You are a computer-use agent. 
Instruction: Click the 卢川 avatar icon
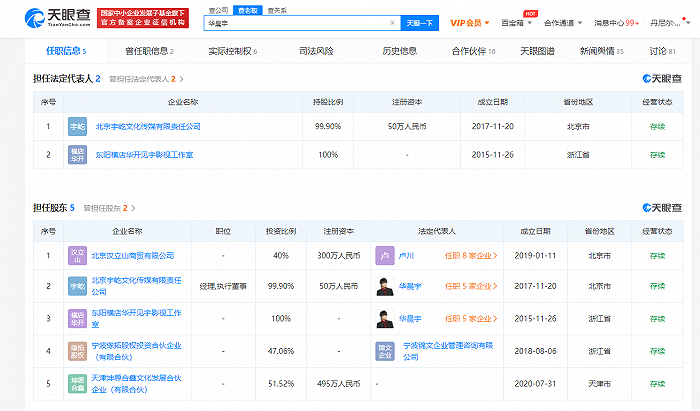click(384, 256)
